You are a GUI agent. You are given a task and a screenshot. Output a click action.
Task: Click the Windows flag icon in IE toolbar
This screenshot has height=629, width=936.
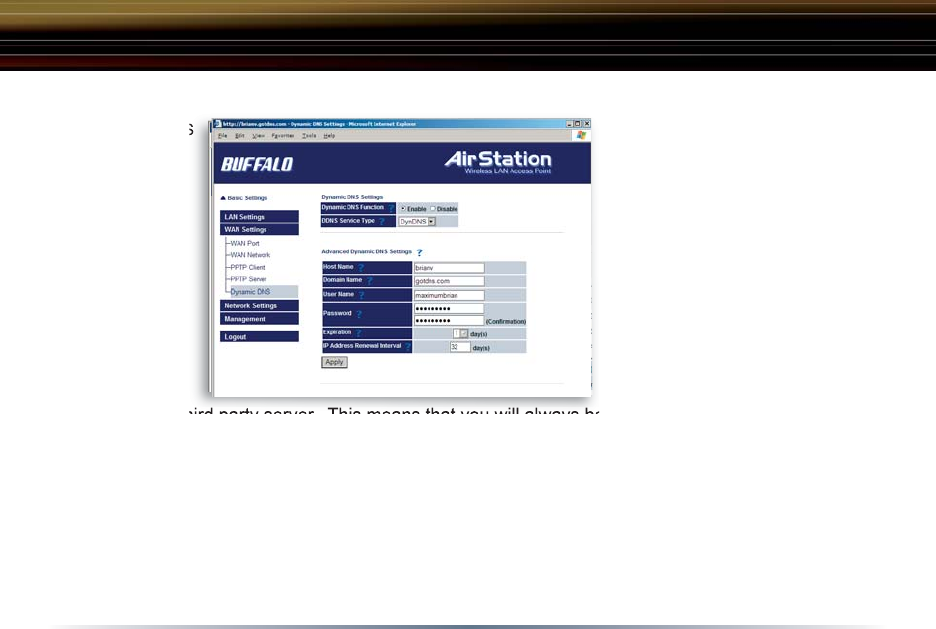pyautogui.click(x=581, y=135)
